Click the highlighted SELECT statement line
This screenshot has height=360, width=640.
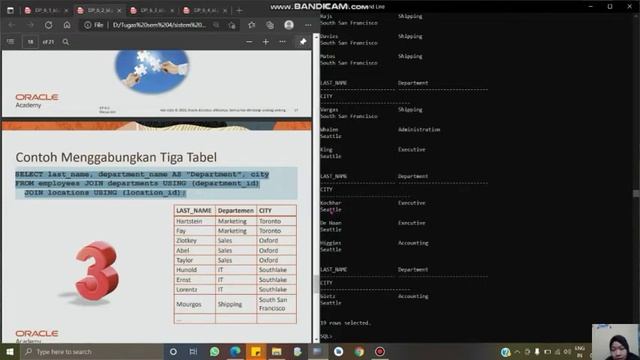click(x=142, y=174)
